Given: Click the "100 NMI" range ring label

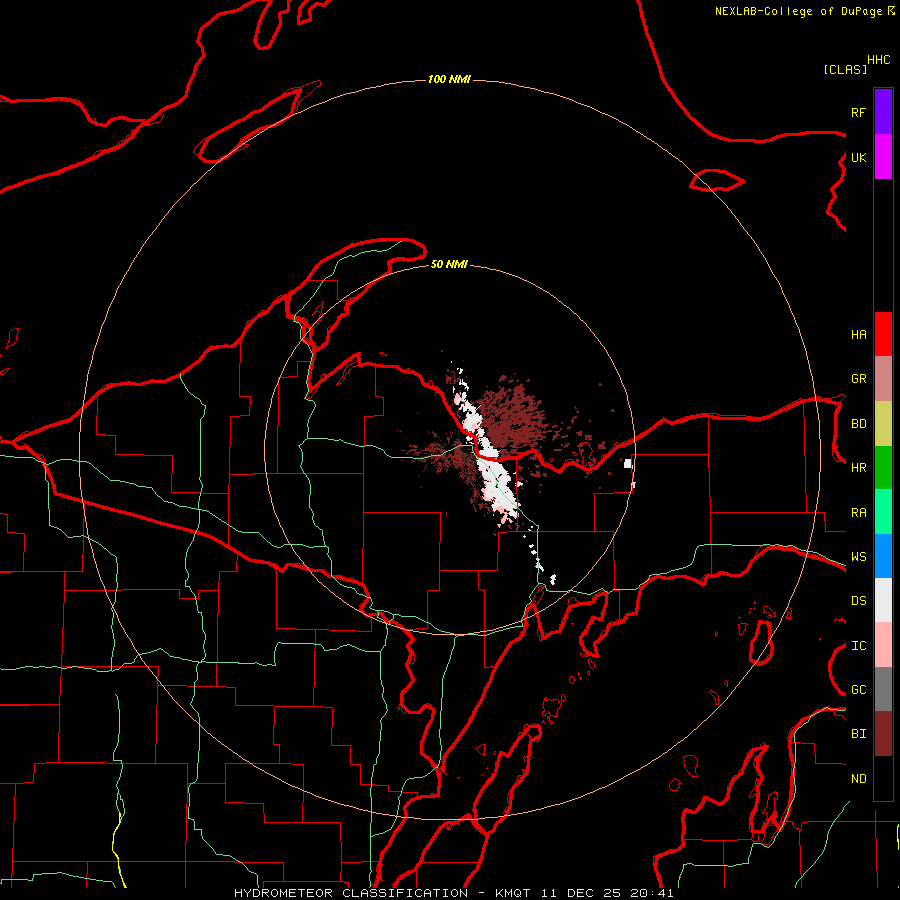Looking at the screenshot, I should [x=449, y=79].
